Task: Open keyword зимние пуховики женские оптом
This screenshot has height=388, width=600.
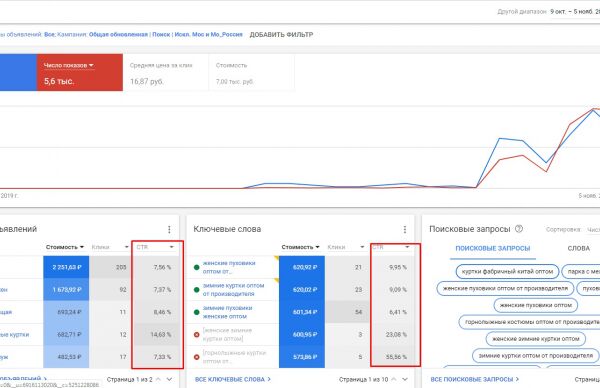Action: [x=227, y=312]
